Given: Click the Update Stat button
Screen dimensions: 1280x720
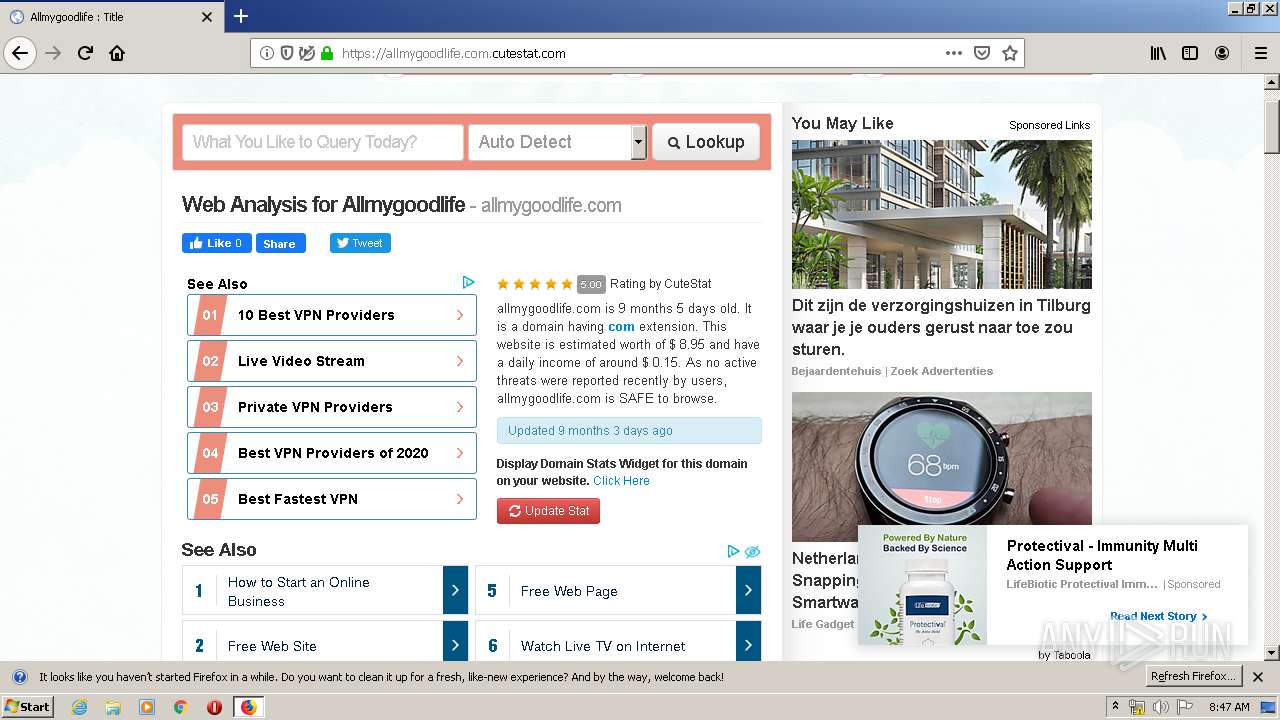Looking at the screenshot, I should [x=548, y=511].
